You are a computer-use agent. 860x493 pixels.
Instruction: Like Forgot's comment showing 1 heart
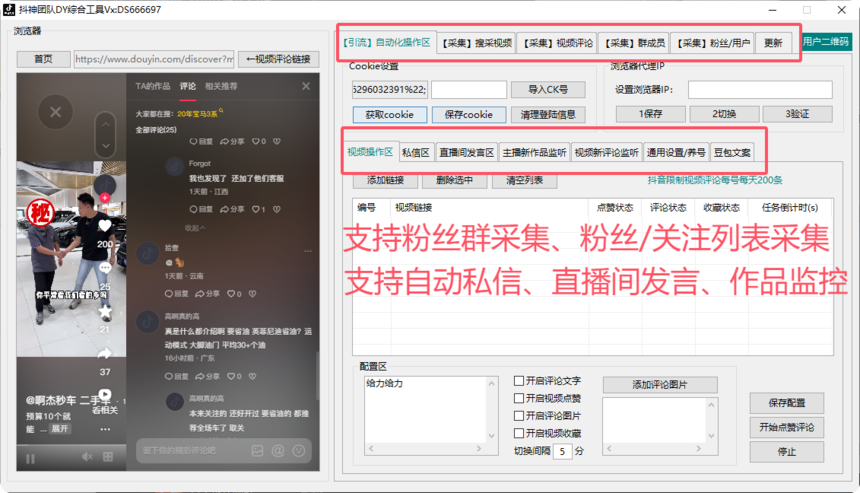click(258, 209)
